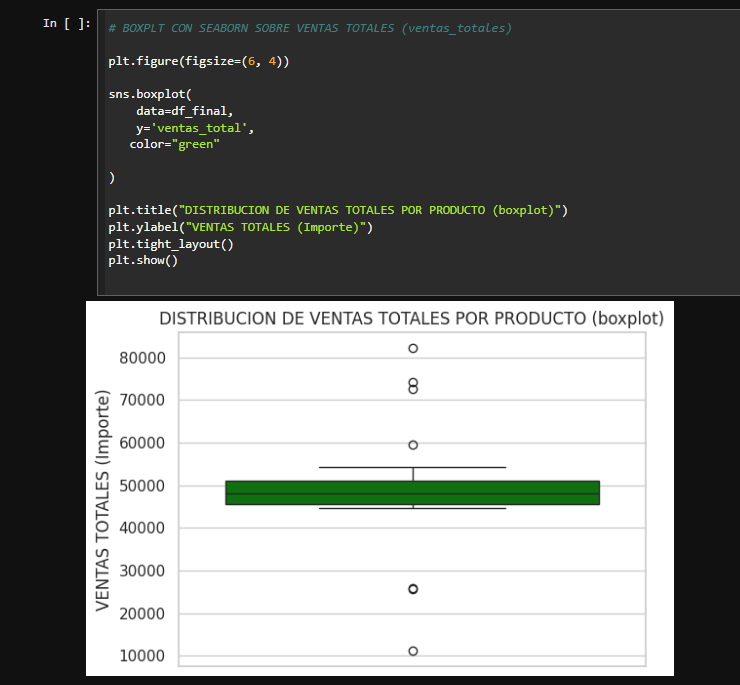Image resolution: width=740 pixels, height=685 pixels.
Task: Click the outlier point near 60000
Action: click(413, 445)
